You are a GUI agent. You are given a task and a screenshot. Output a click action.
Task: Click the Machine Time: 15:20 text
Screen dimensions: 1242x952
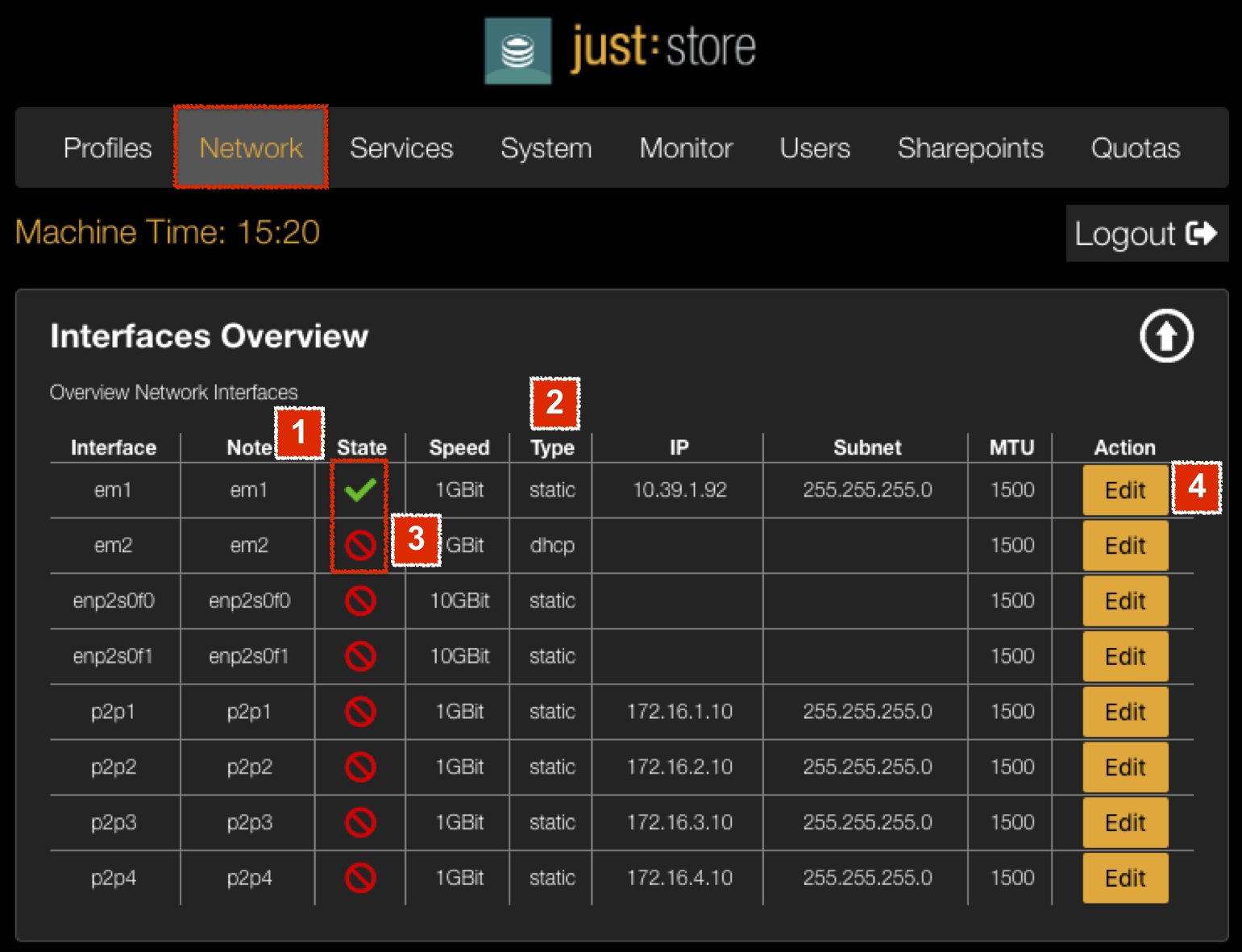(x=168, y=232)
